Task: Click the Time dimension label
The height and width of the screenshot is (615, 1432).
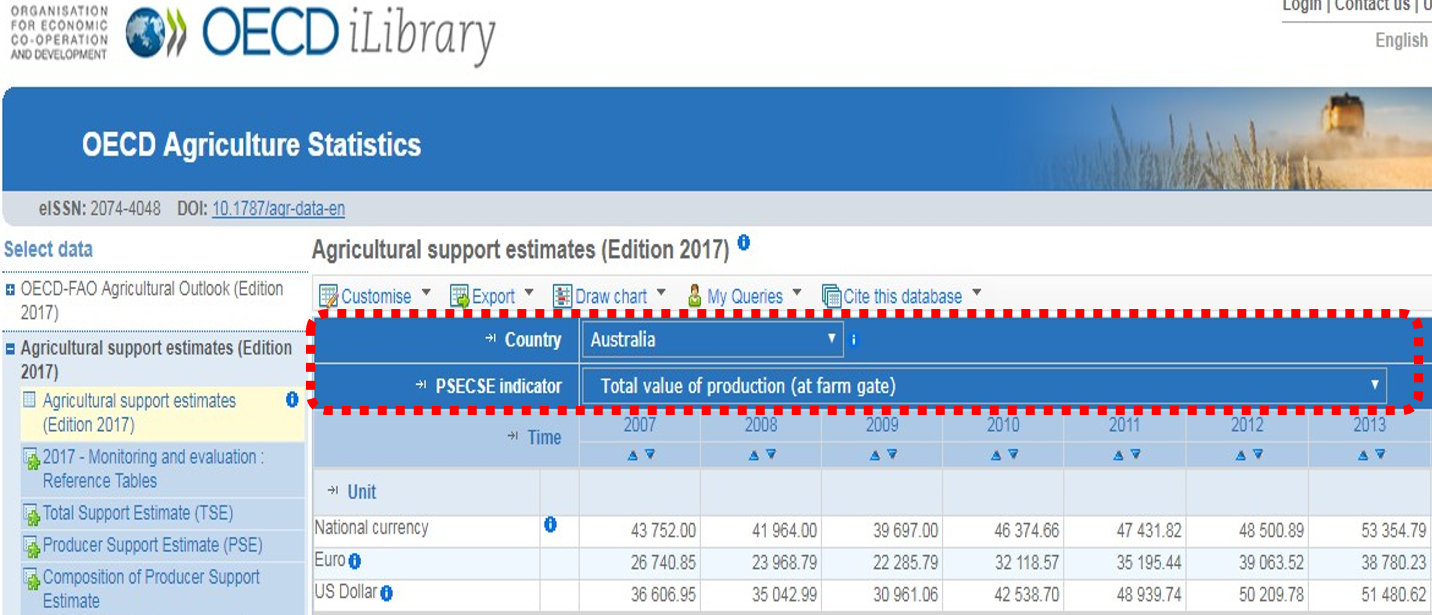Action: pyautogui.click(x=545, y=437)
